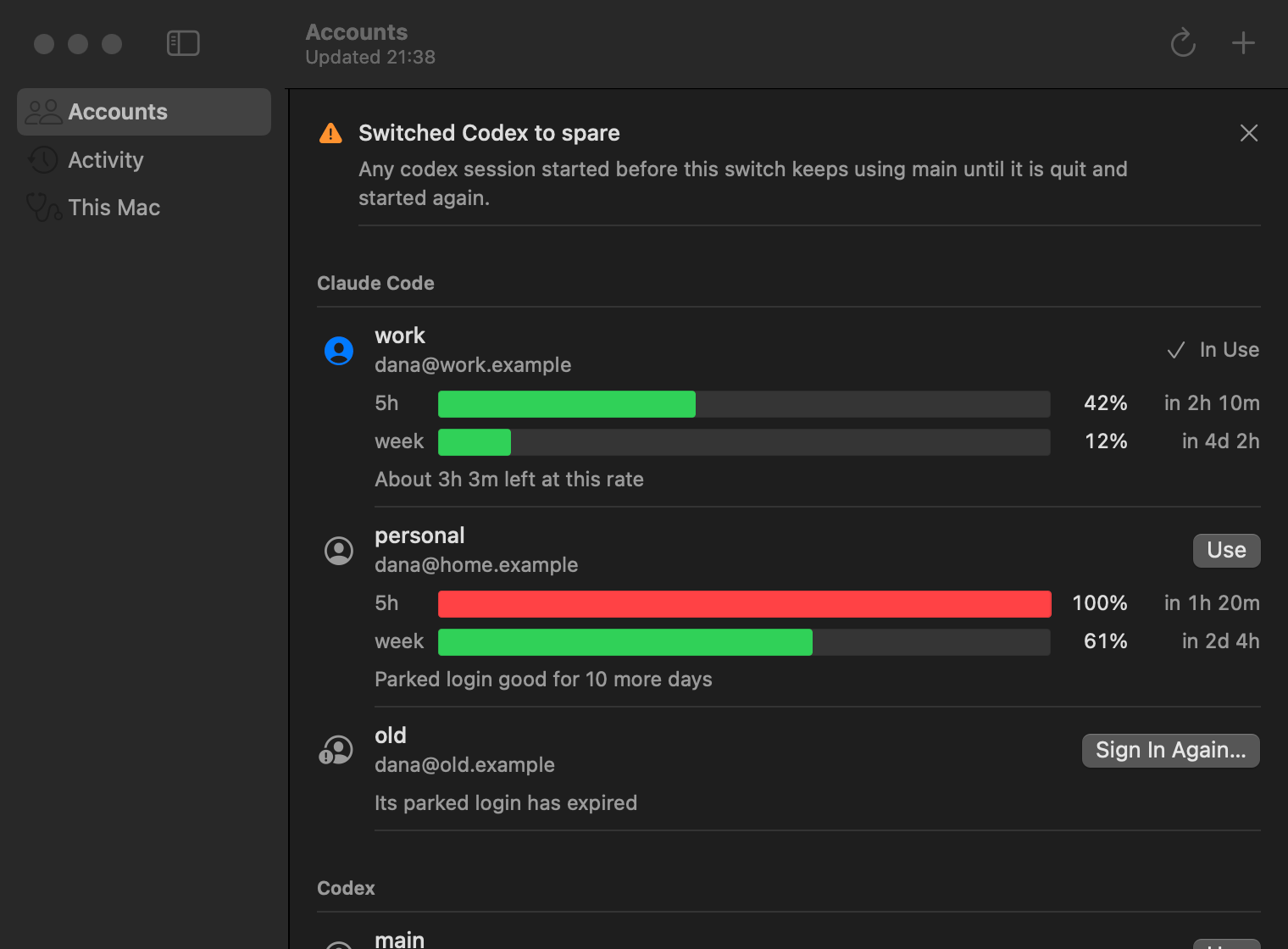Sign in again to the old account

tap(1170, 750)
